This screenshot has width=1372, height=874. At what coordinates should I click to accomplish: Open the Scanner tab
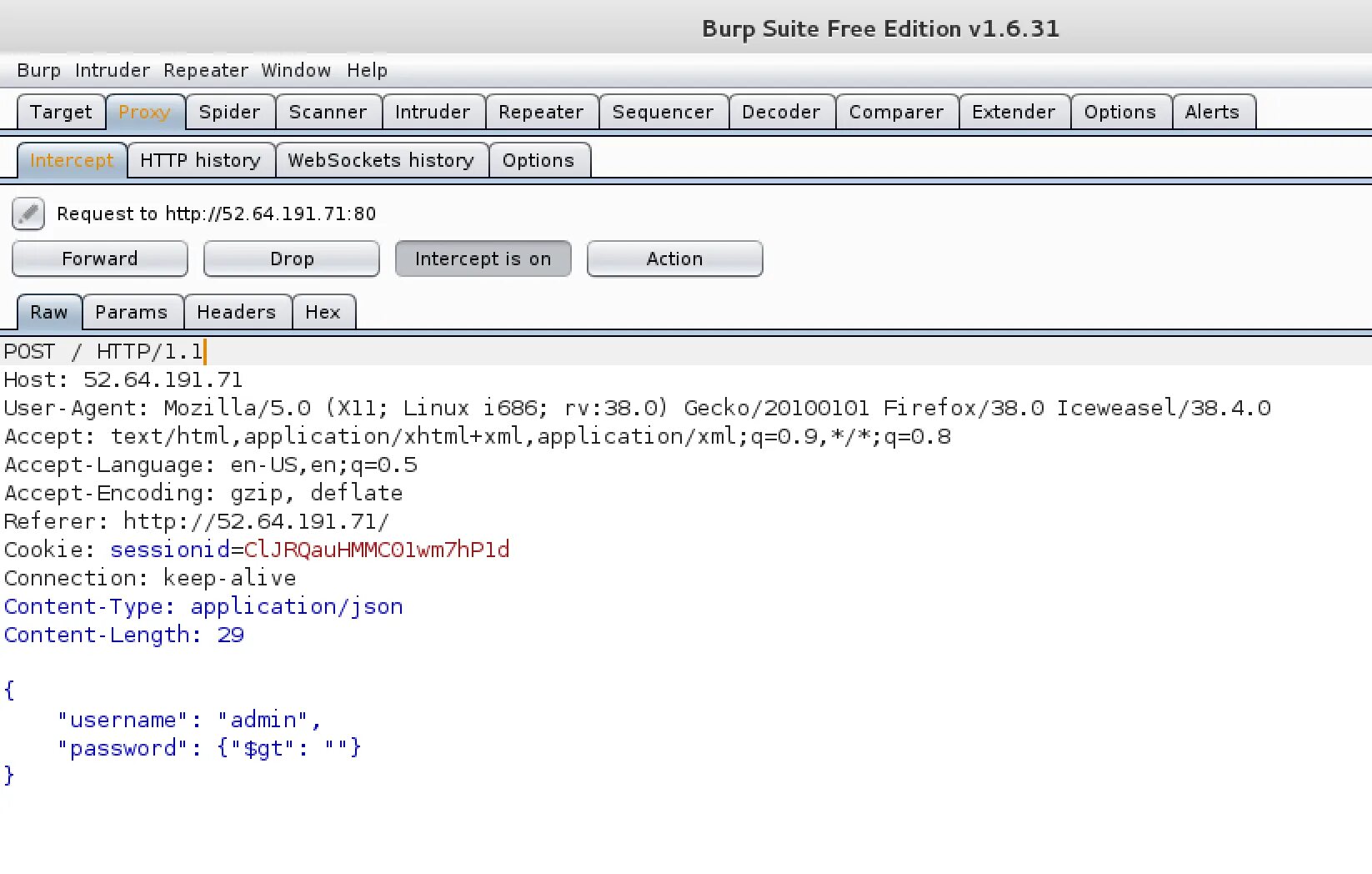[x=328, y=112]
